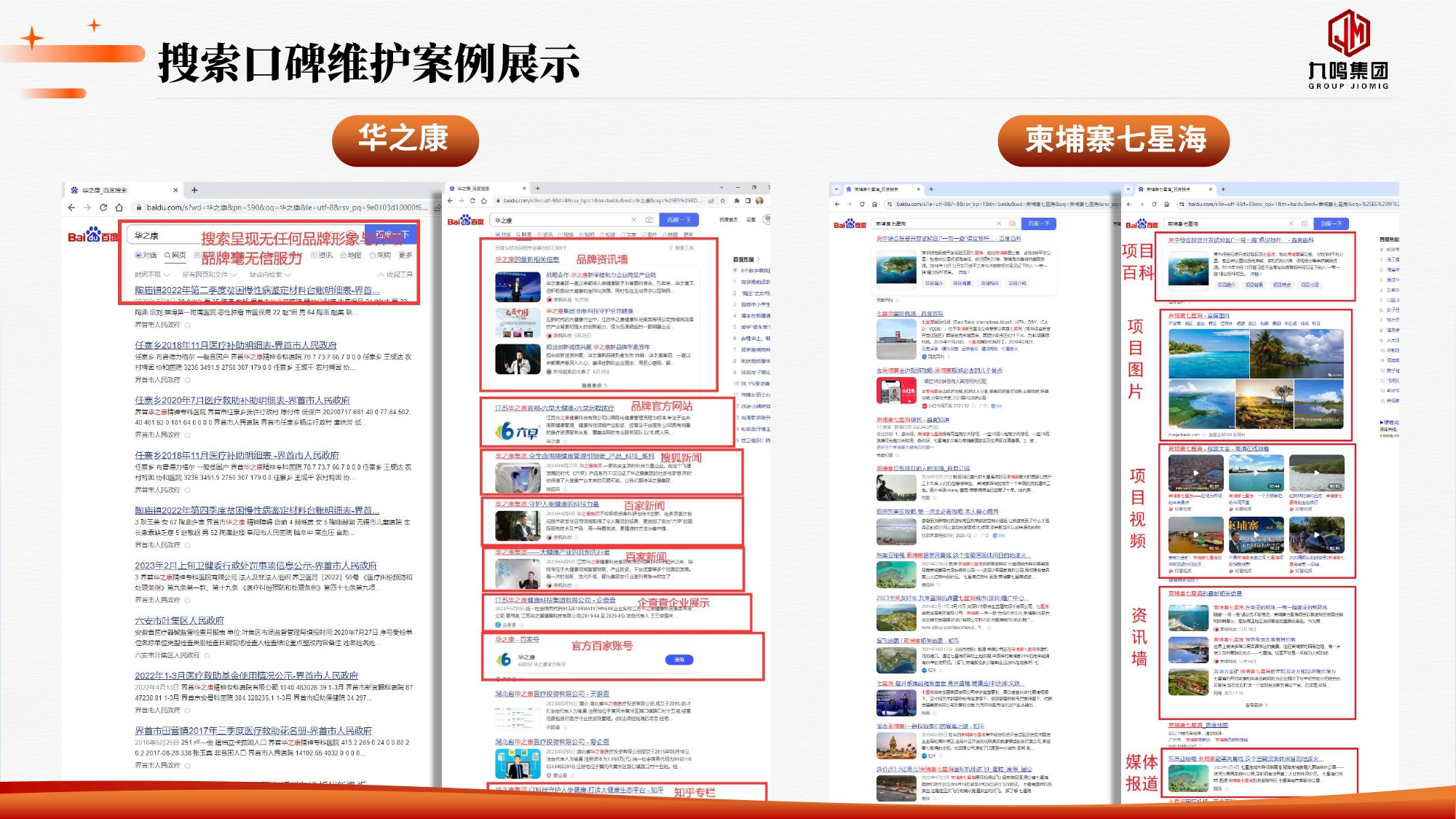Open link 江苏华之康官网-六早大健康
The height and width of the screenshot is (819, 1456).
point(555,408)
